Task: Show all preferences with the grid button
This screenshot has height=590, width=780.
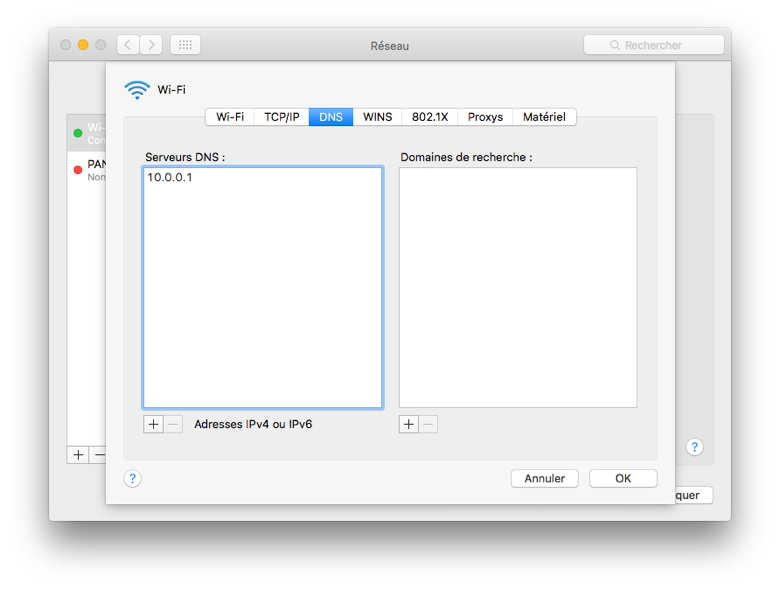Action: point(186,45)
